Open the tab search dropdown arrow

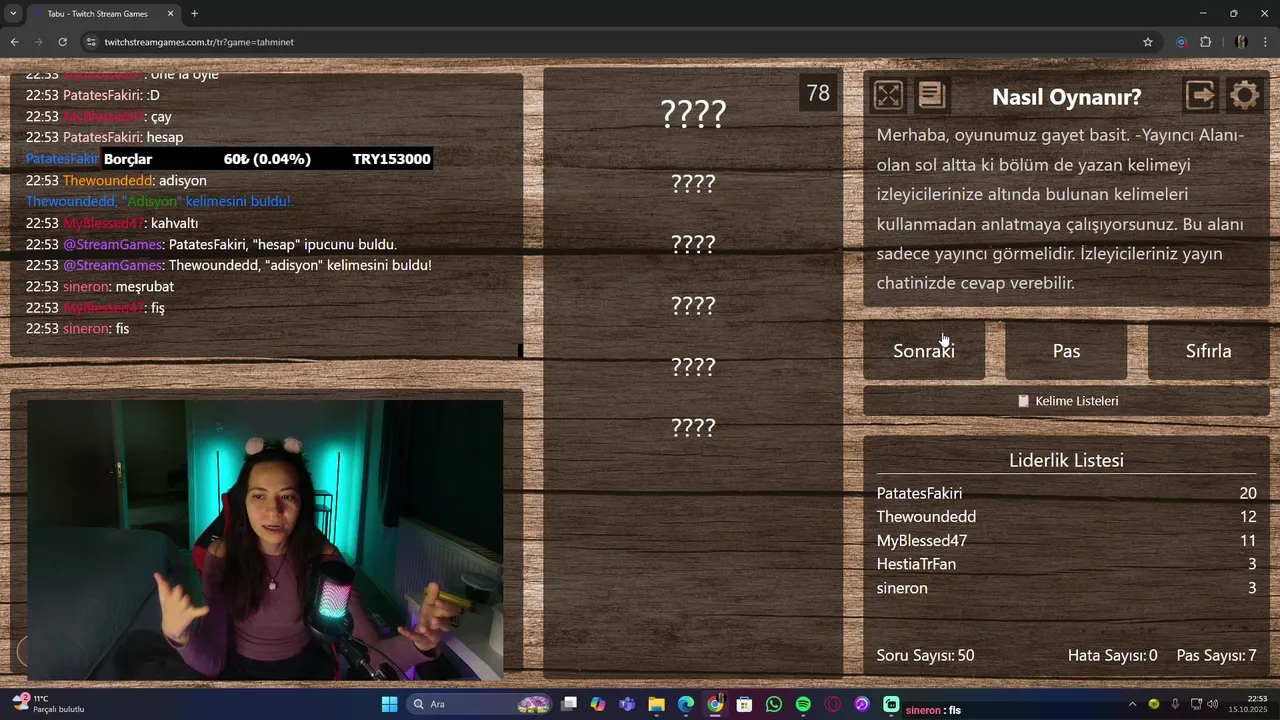coord(13,14)
